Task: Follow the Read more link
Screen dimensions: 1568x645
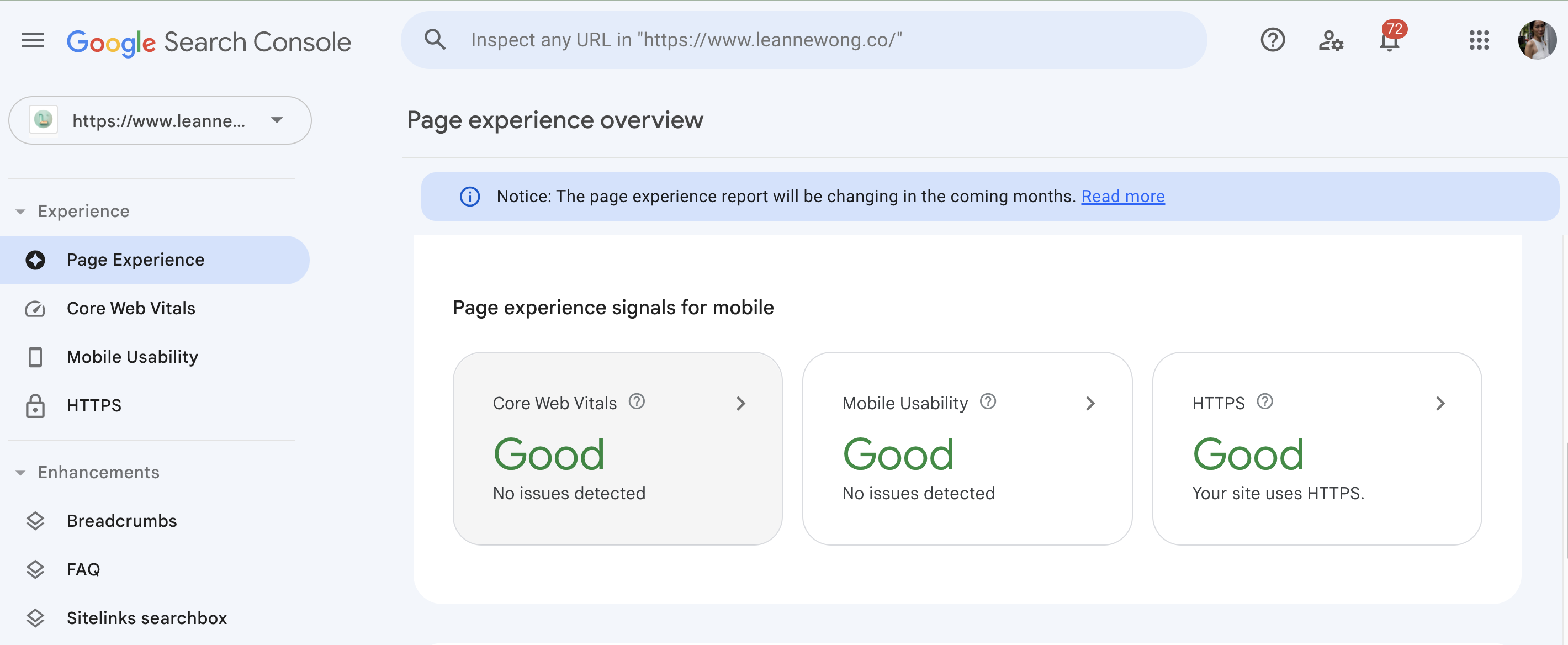Action: [1122, 196]
